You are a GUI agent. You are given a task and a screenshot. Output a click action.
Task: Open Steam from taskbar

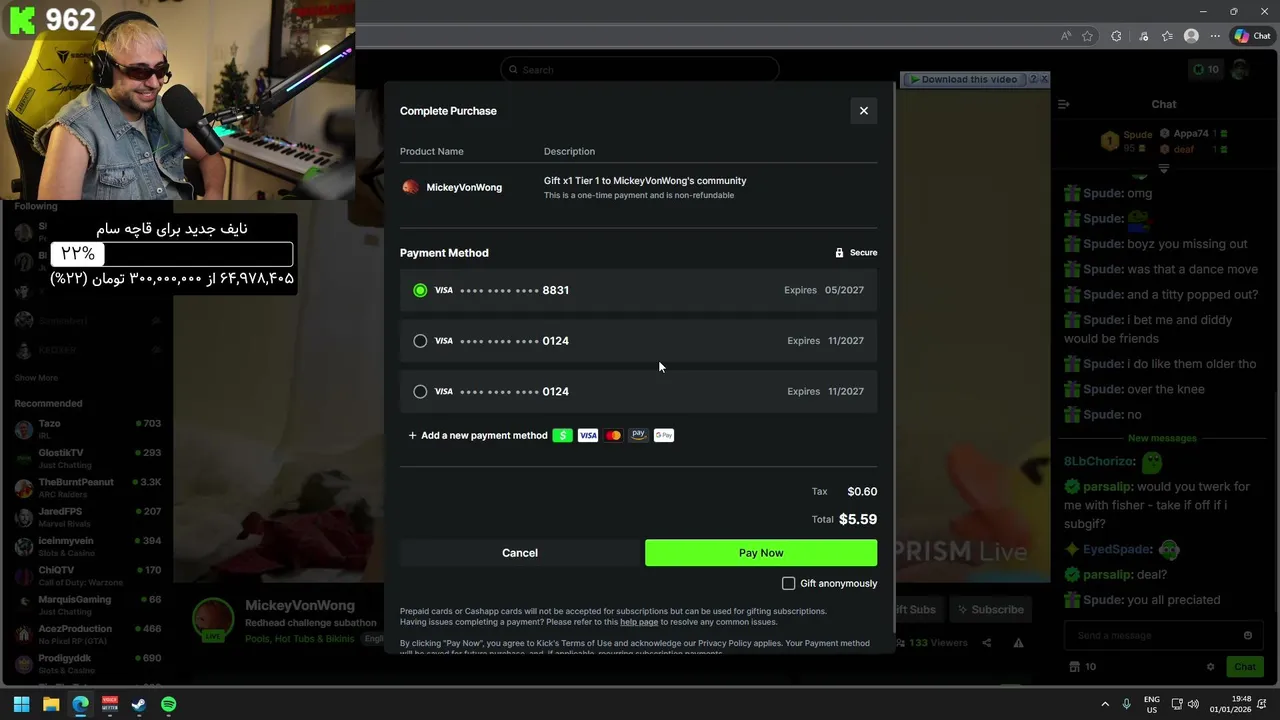[139, 704]
